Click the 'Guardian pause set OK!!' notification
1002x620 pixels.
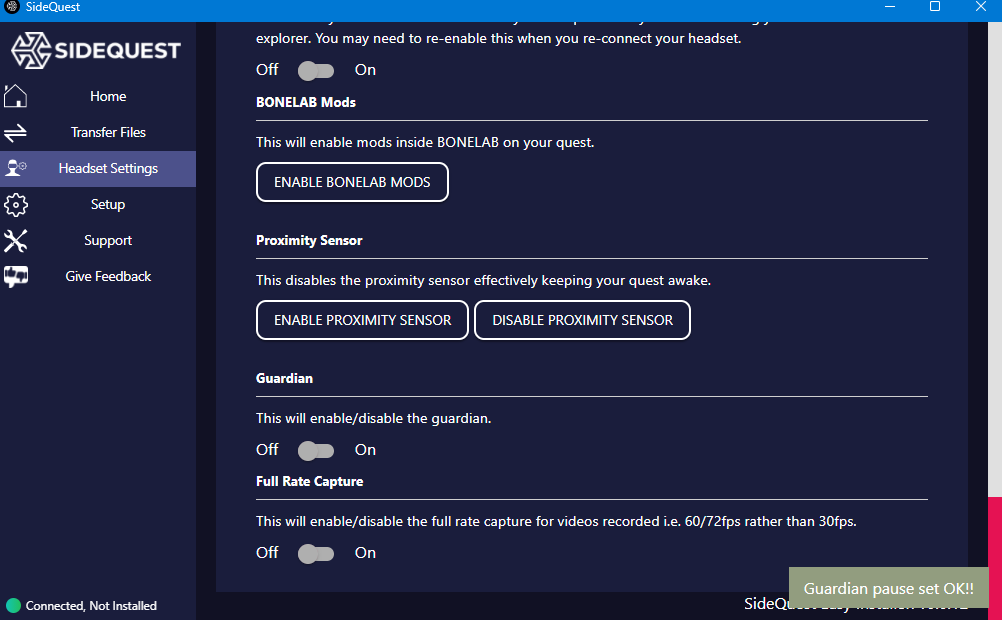click(x=888, y=588)
